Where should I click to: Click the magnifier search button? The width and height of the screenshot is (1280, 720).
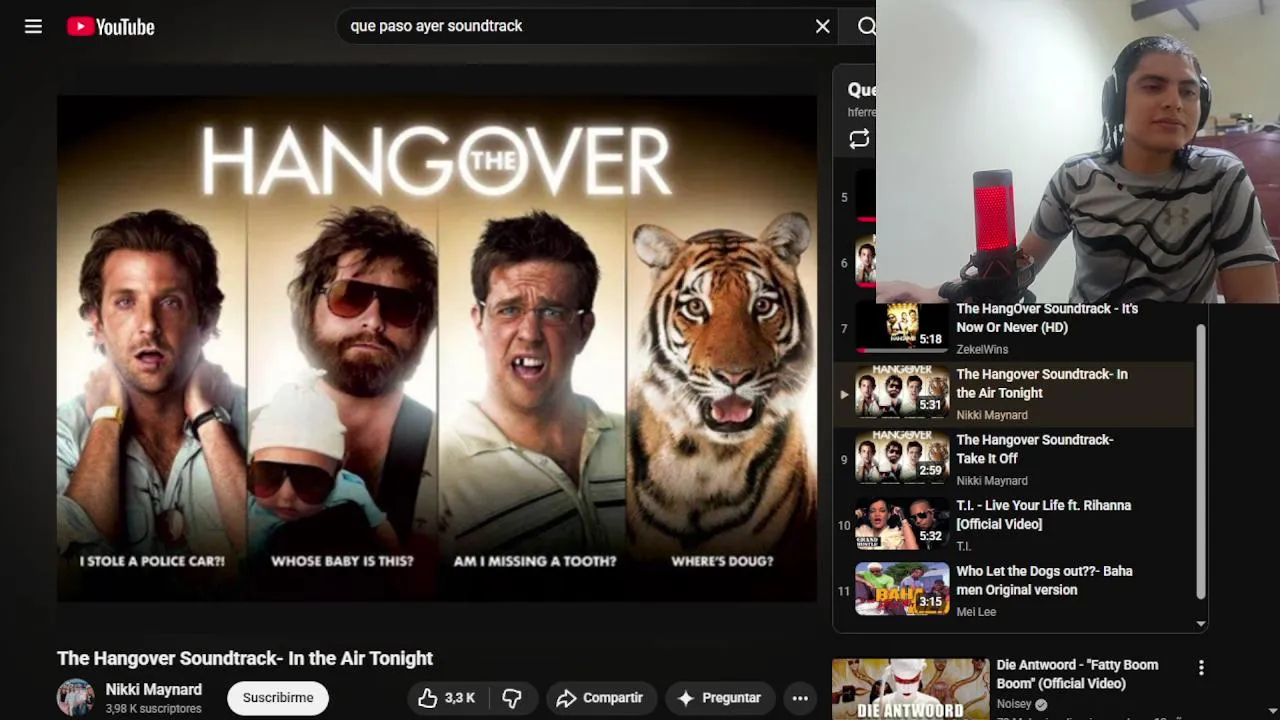866,27
